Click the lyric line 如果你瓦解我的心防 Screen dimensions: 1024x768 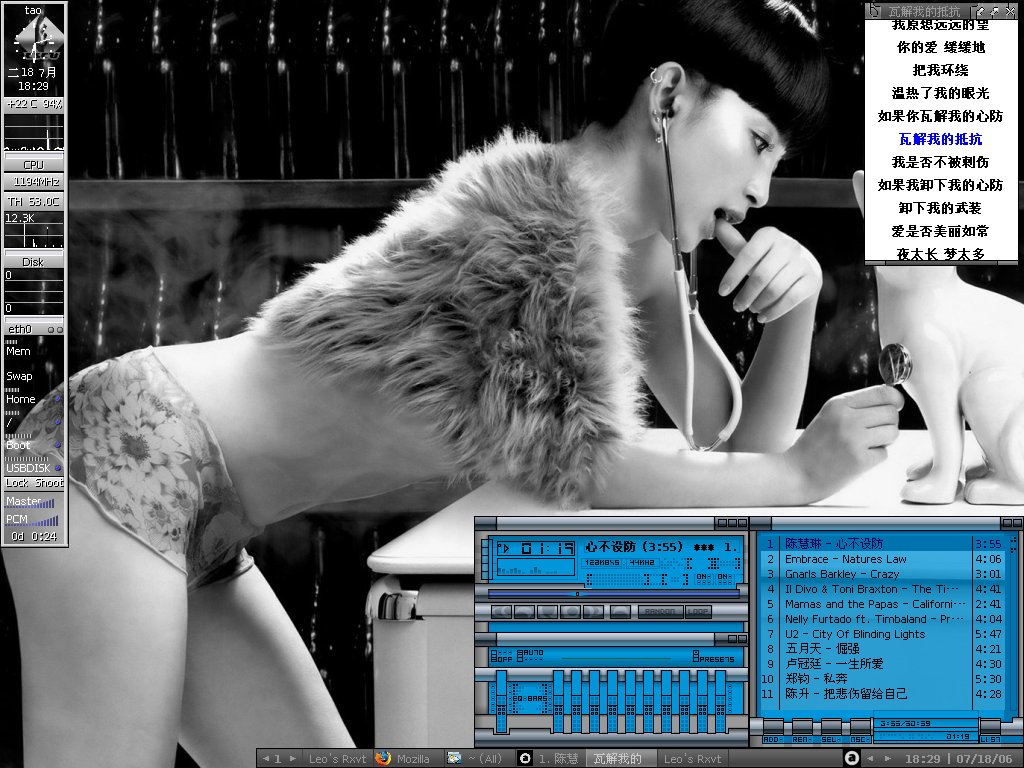(x=940, y=116)
